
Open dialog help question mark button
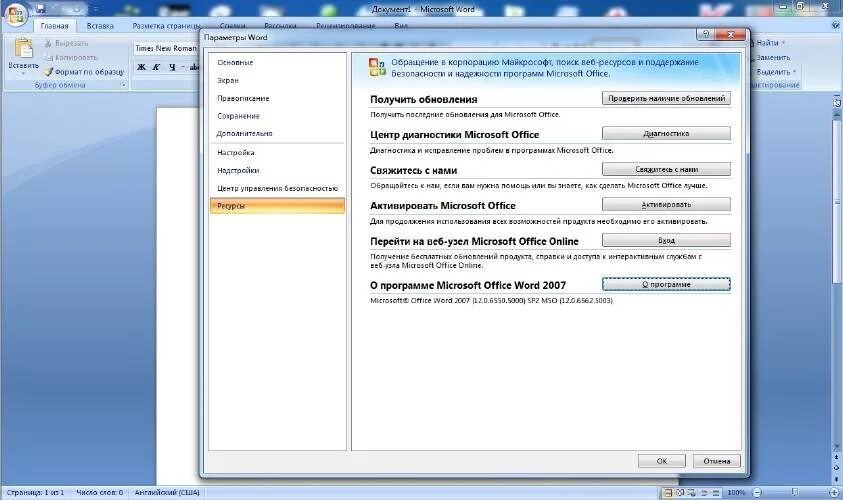point(706,34)
